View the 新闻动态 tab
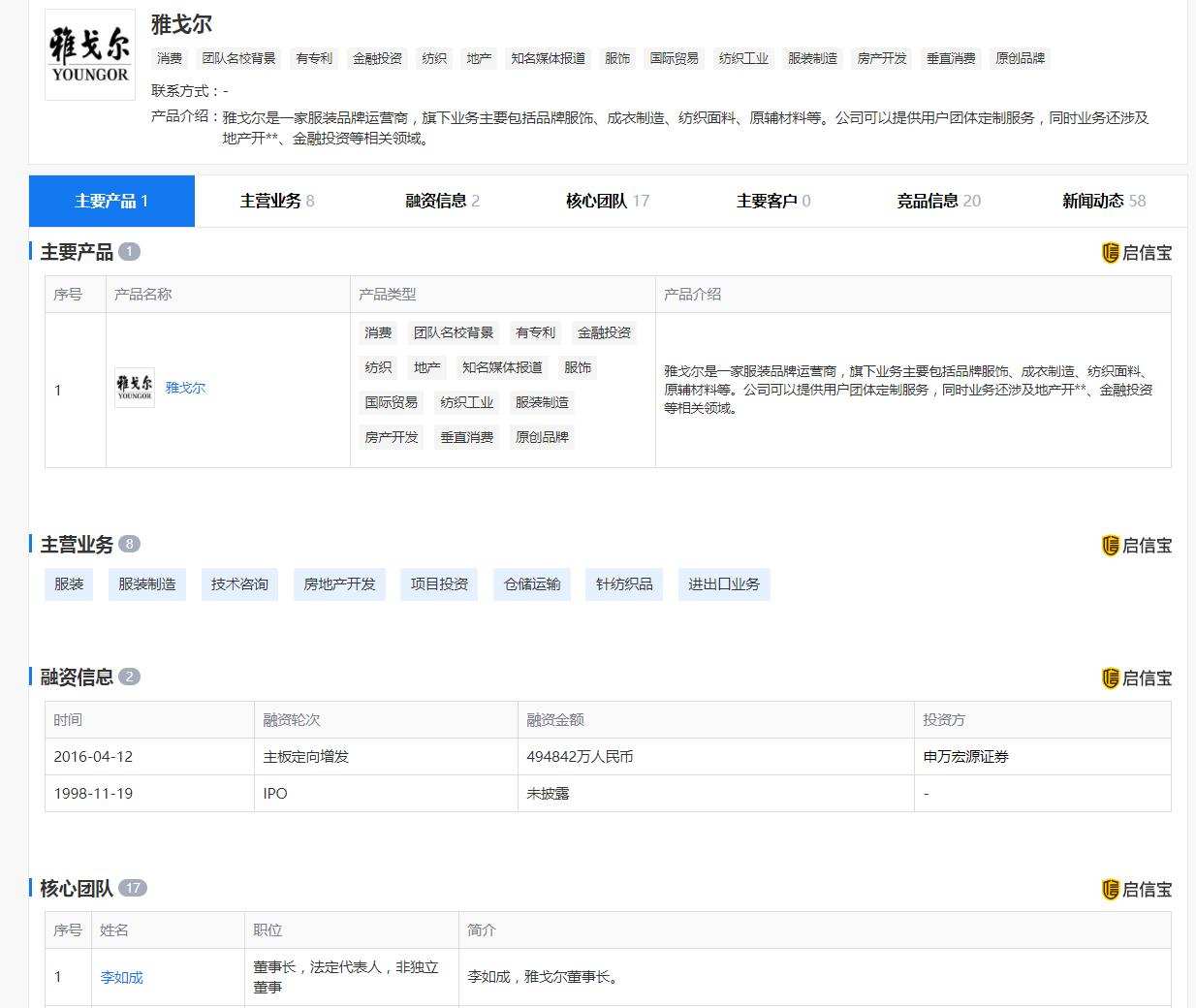 tap(1104, 201)
